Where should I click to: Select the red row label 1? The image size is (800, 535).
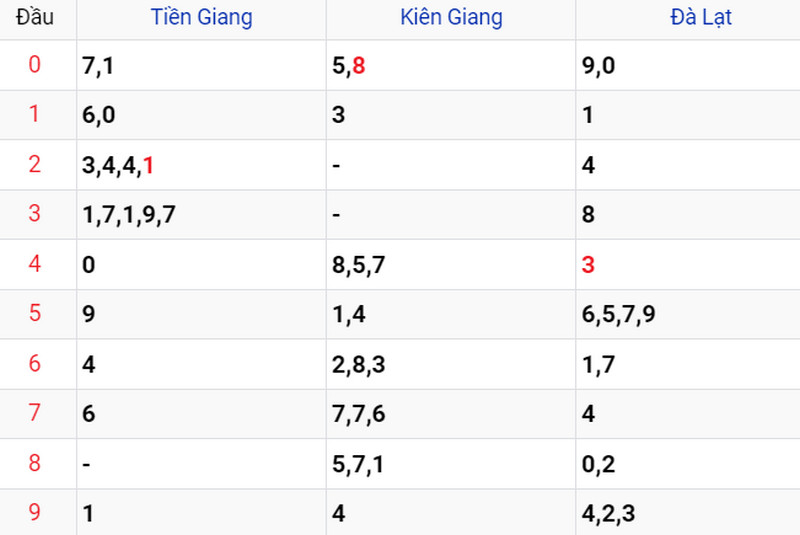(35, 114)
